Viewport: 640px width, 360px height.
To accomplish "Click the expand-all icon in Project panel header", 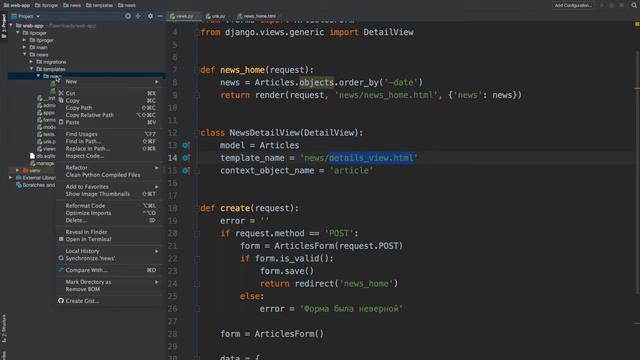I will pyautogui.click(x=138, y=16).
